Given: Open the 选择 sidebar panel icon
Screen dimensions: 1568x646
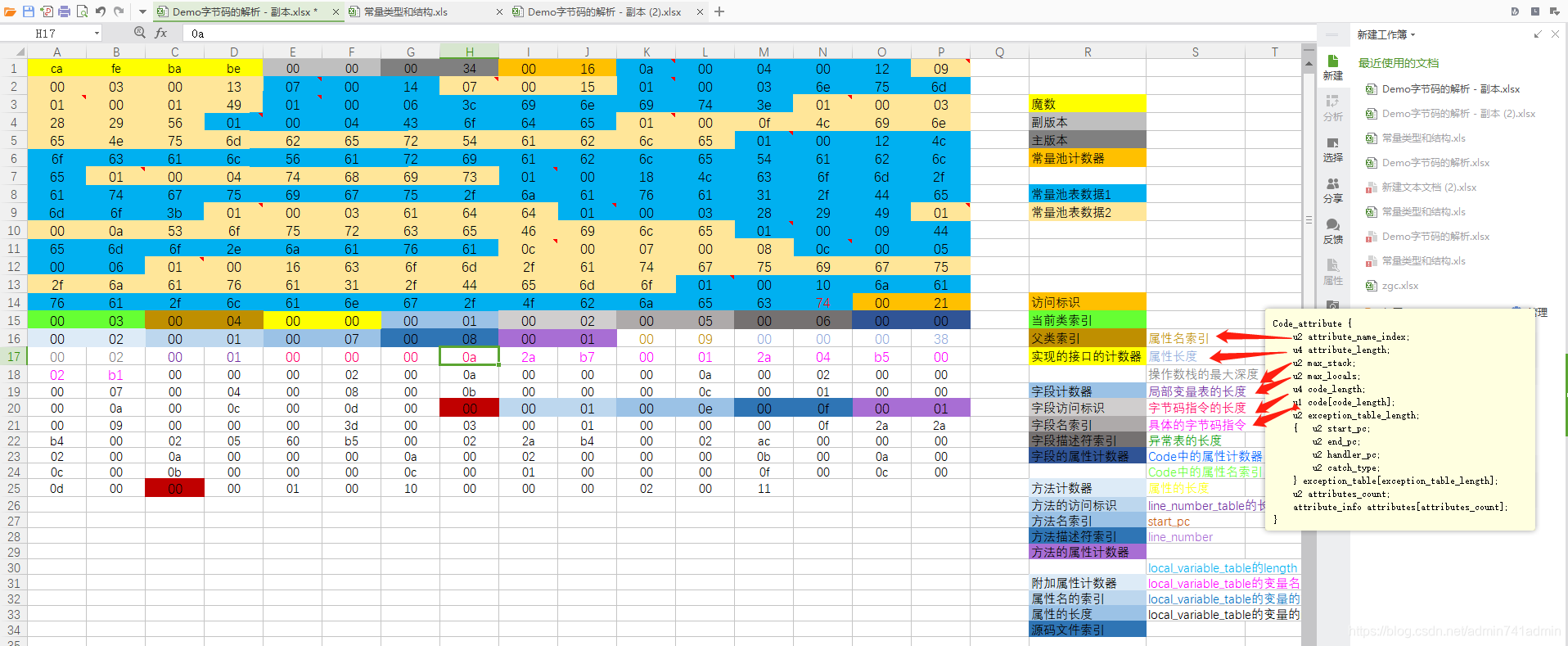Looking at the screenshot, I should tap(1332, 149).
